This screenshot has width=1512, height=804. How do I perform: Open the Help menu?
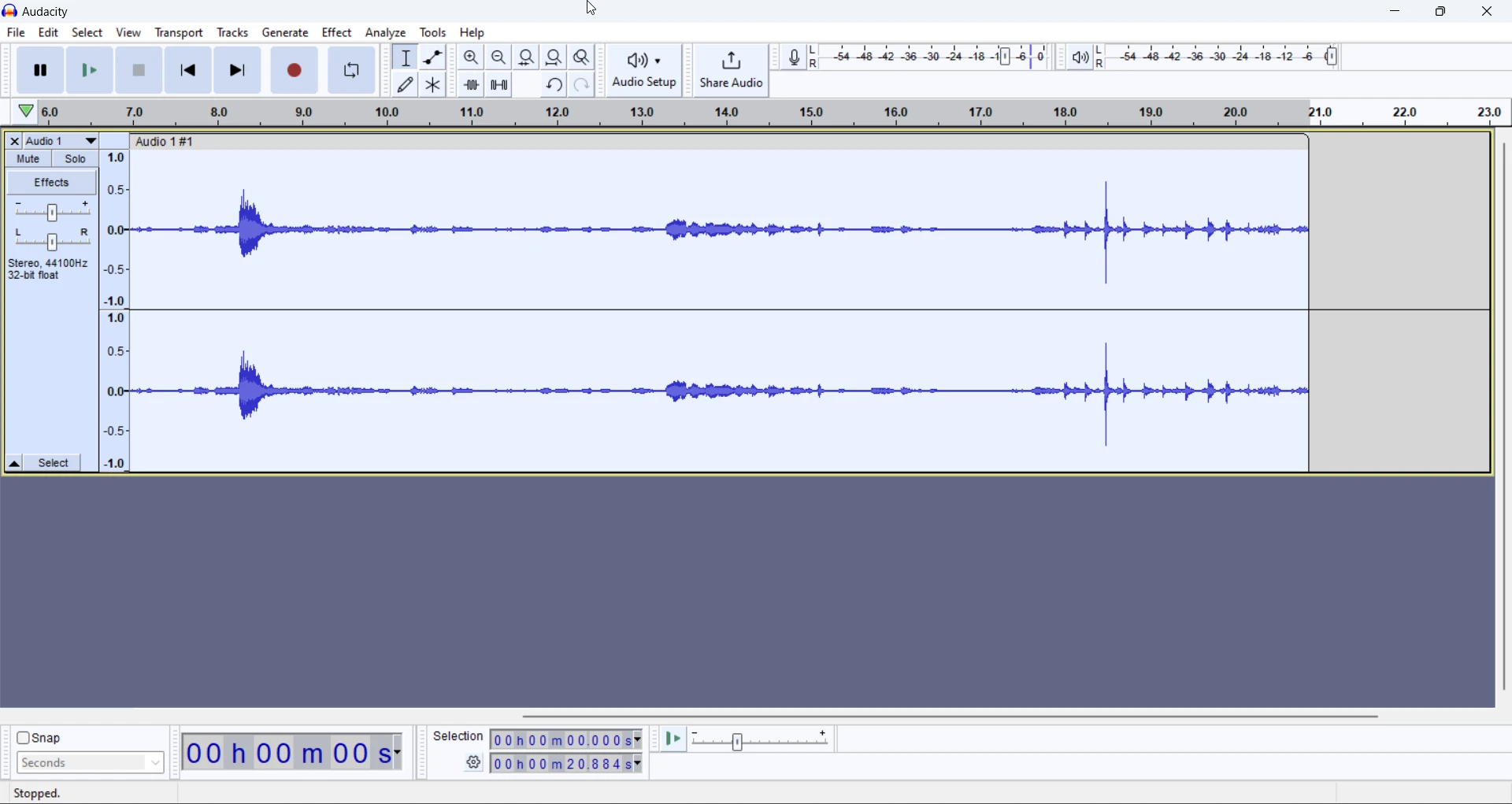pos(472,33)
